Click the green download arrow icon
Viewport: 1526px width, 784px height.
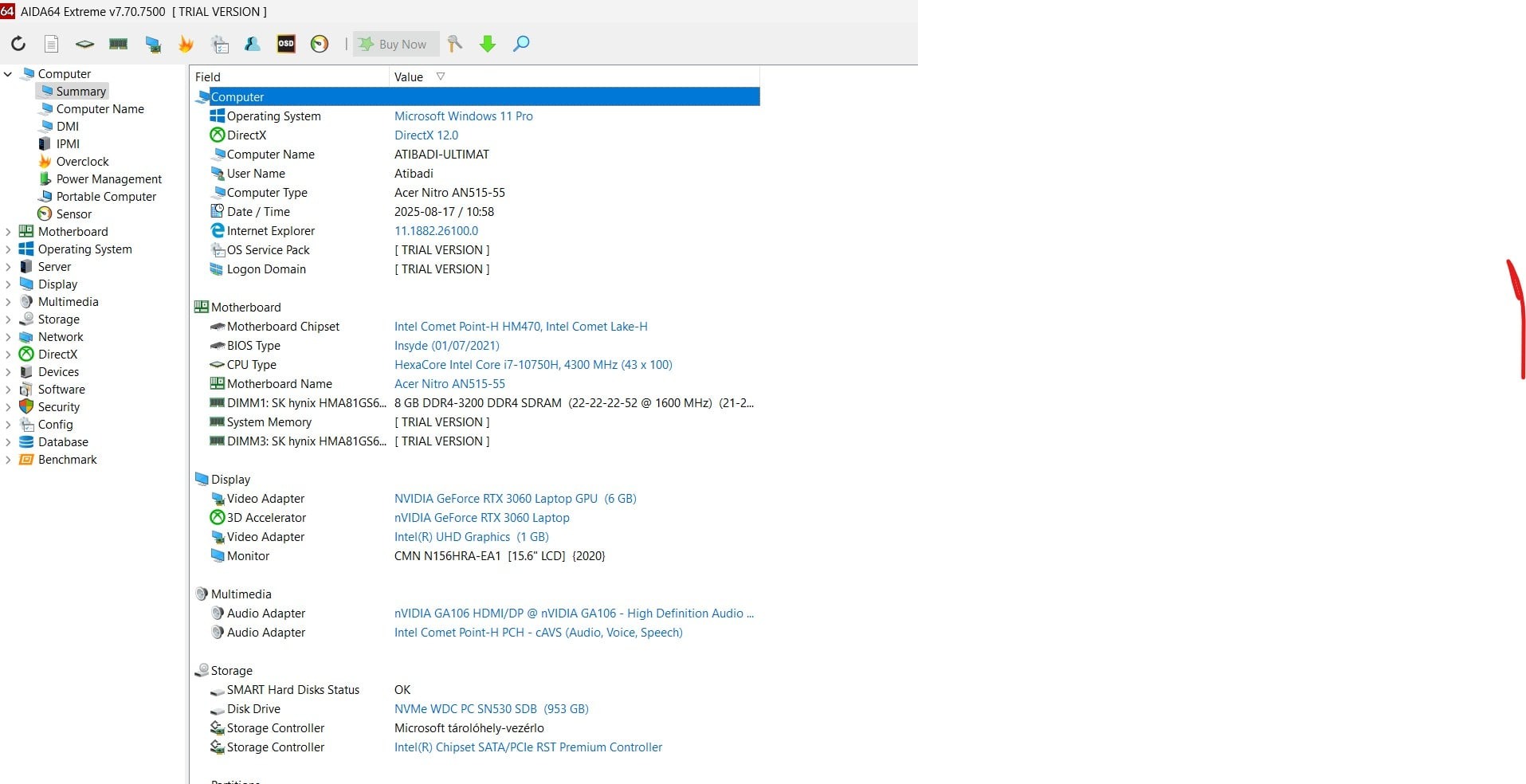point(488,44)
